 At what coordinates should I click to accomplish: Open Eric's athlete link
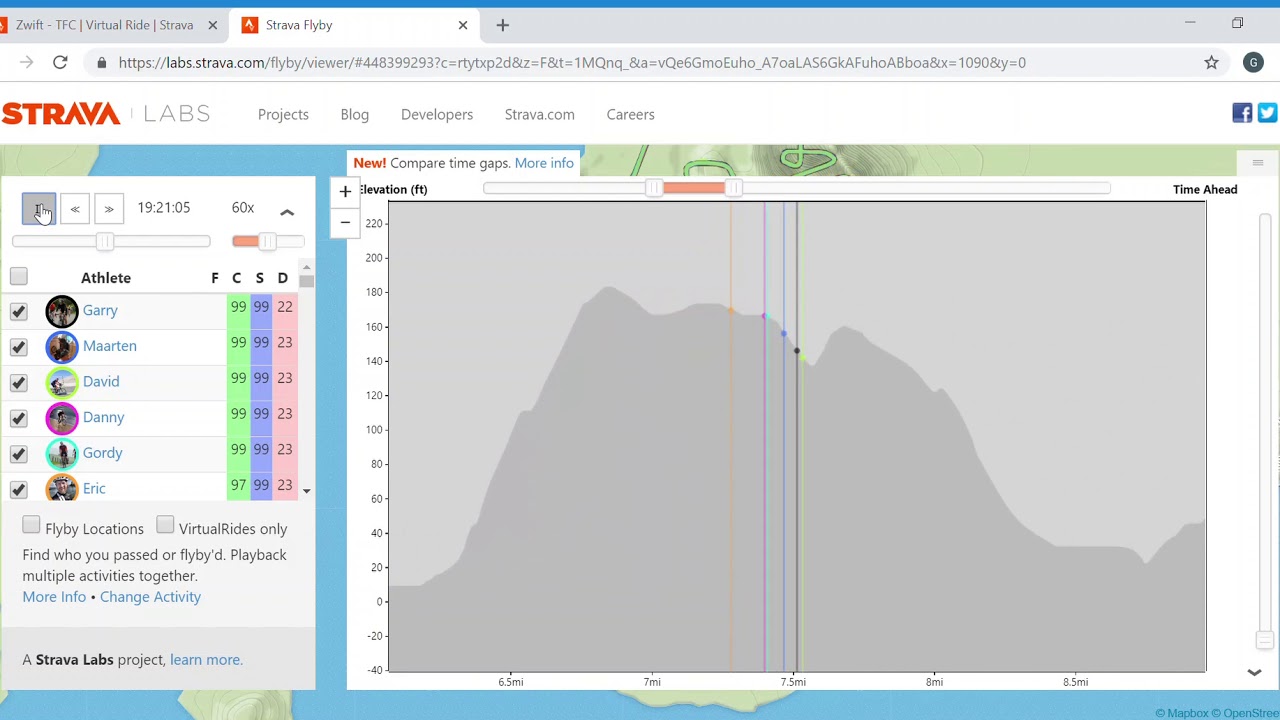[94, 488]
